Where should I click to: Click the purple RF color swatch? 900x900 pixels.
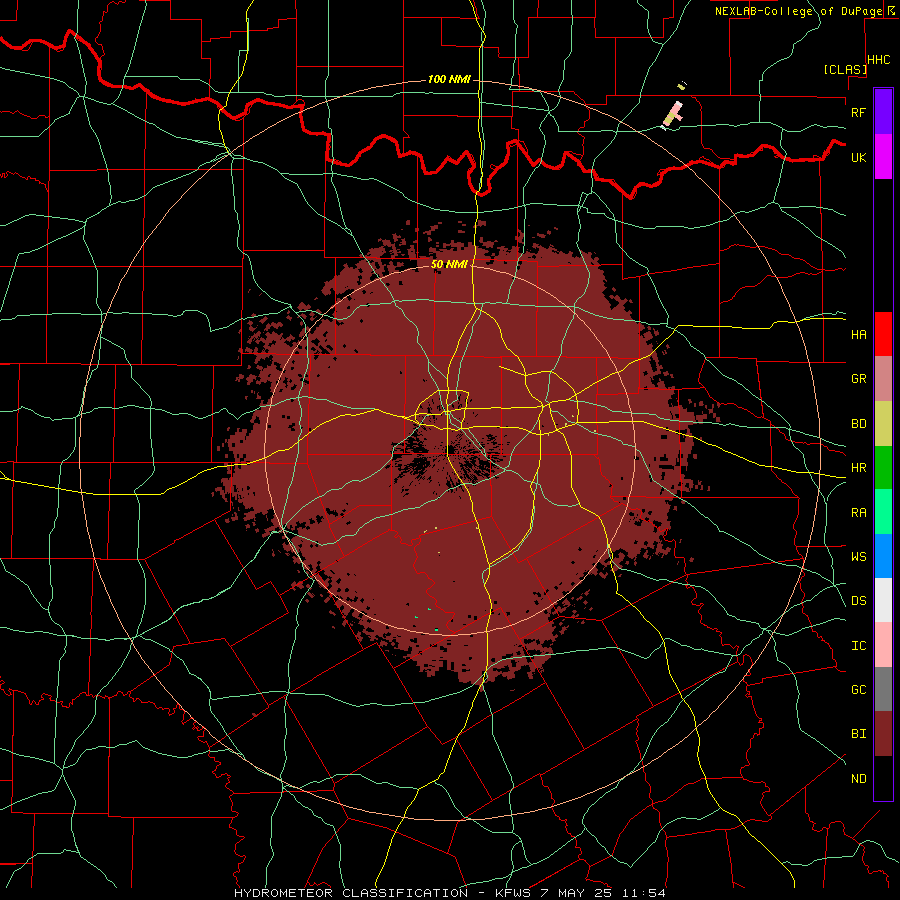point(883,112)
